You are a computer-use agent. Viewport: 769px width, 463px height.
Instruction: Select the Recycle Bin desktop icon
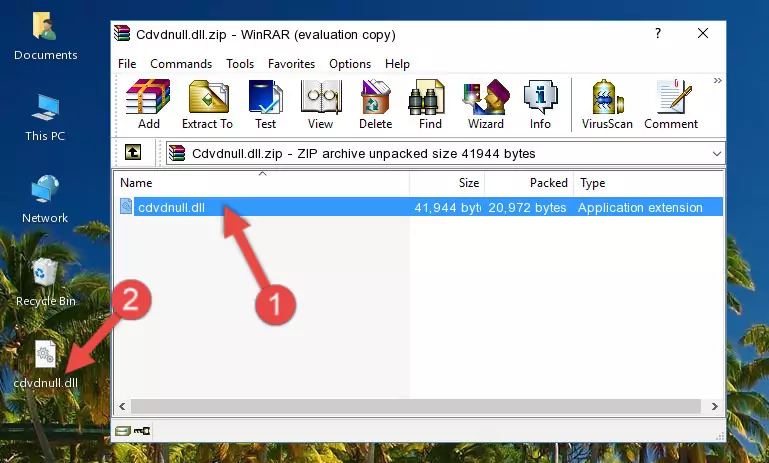pyautogui.click(x=46, y=283)
